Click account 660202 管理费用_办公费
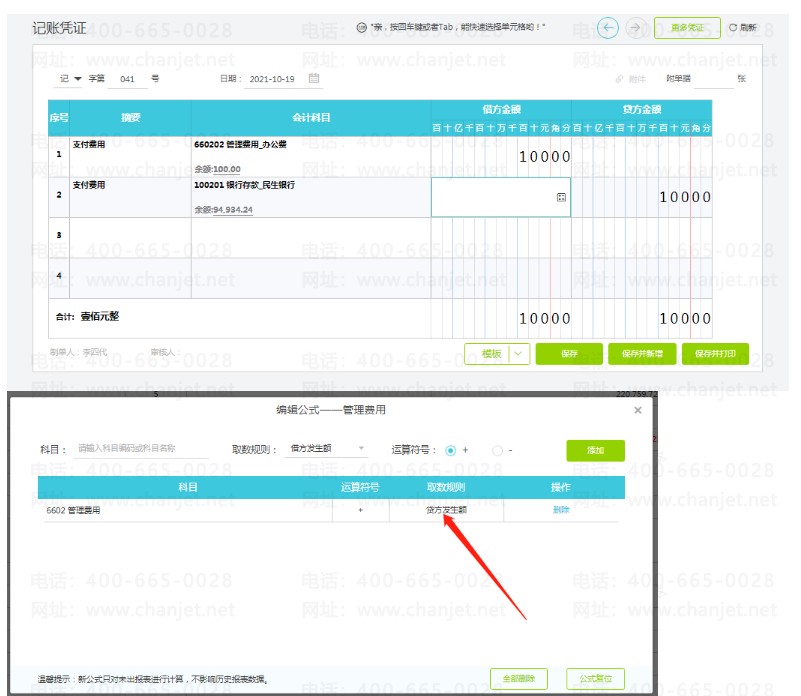The height and width of the screenshot is (696, 801). tap(240, 145)
